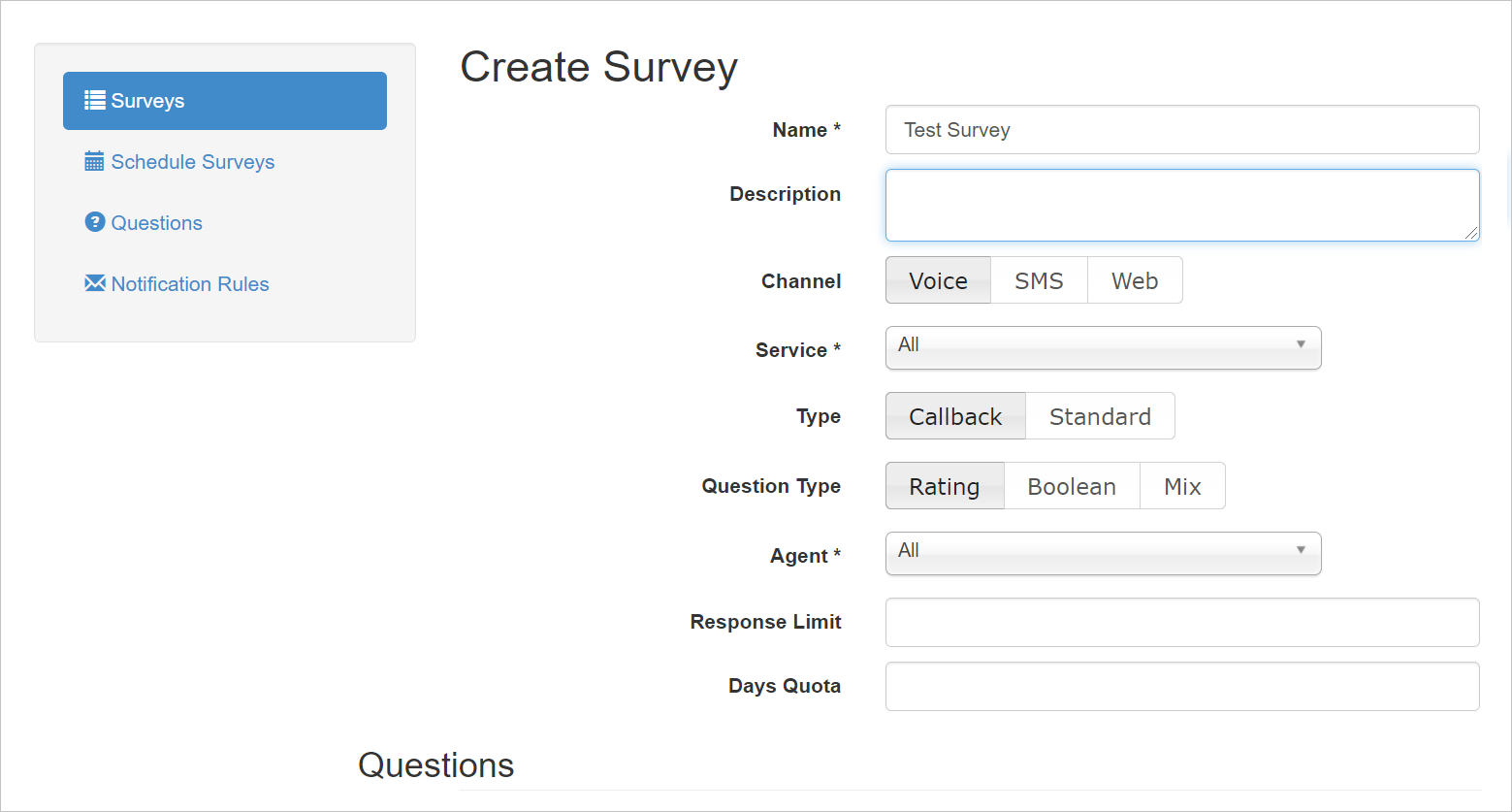Screen dimensions: 1512x812
Task: Switch Question Type to Mix
Action: tap(1182, 485)
